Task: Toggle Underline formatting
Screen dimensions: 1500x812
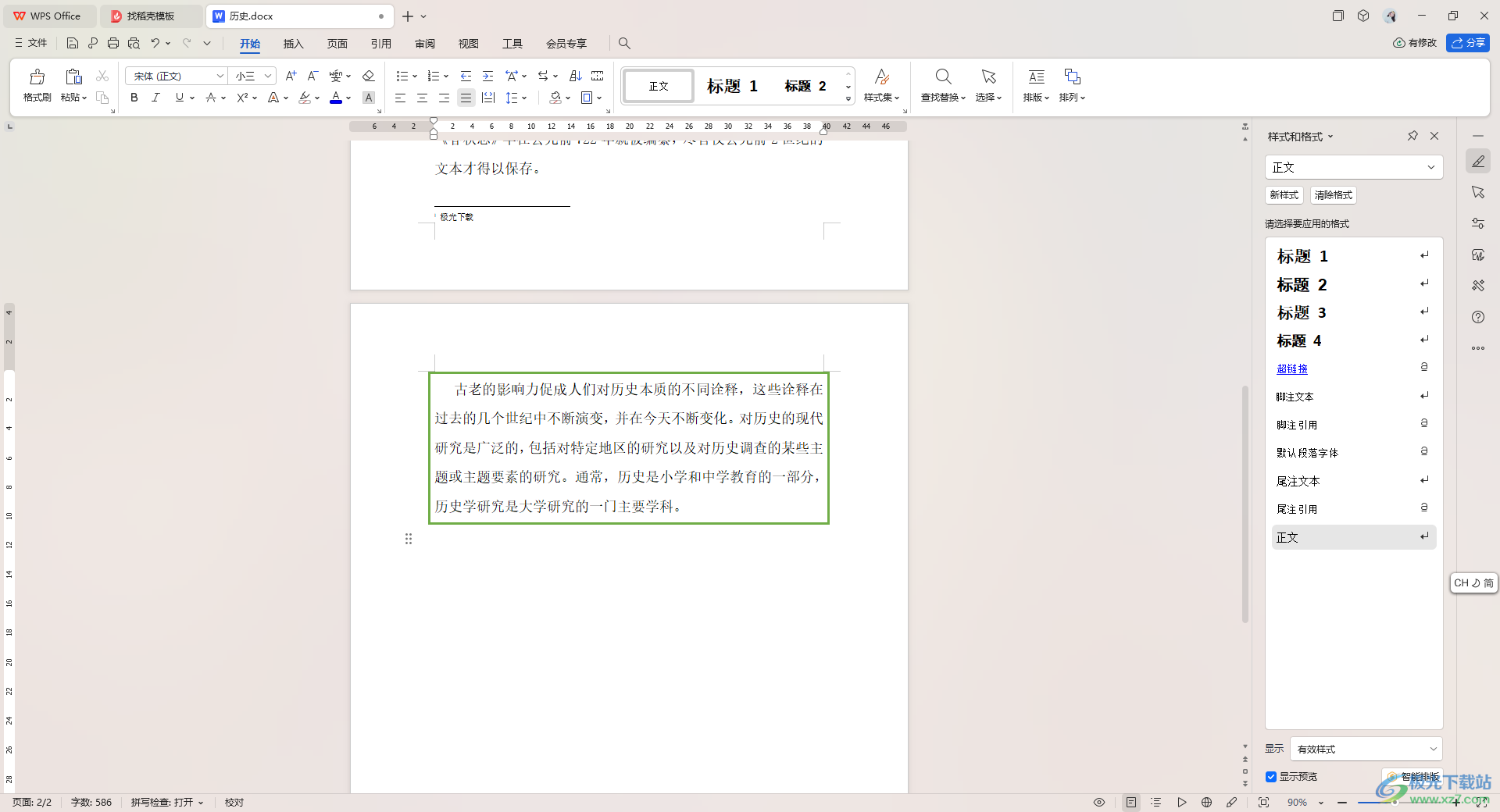Action: point(180,98)
